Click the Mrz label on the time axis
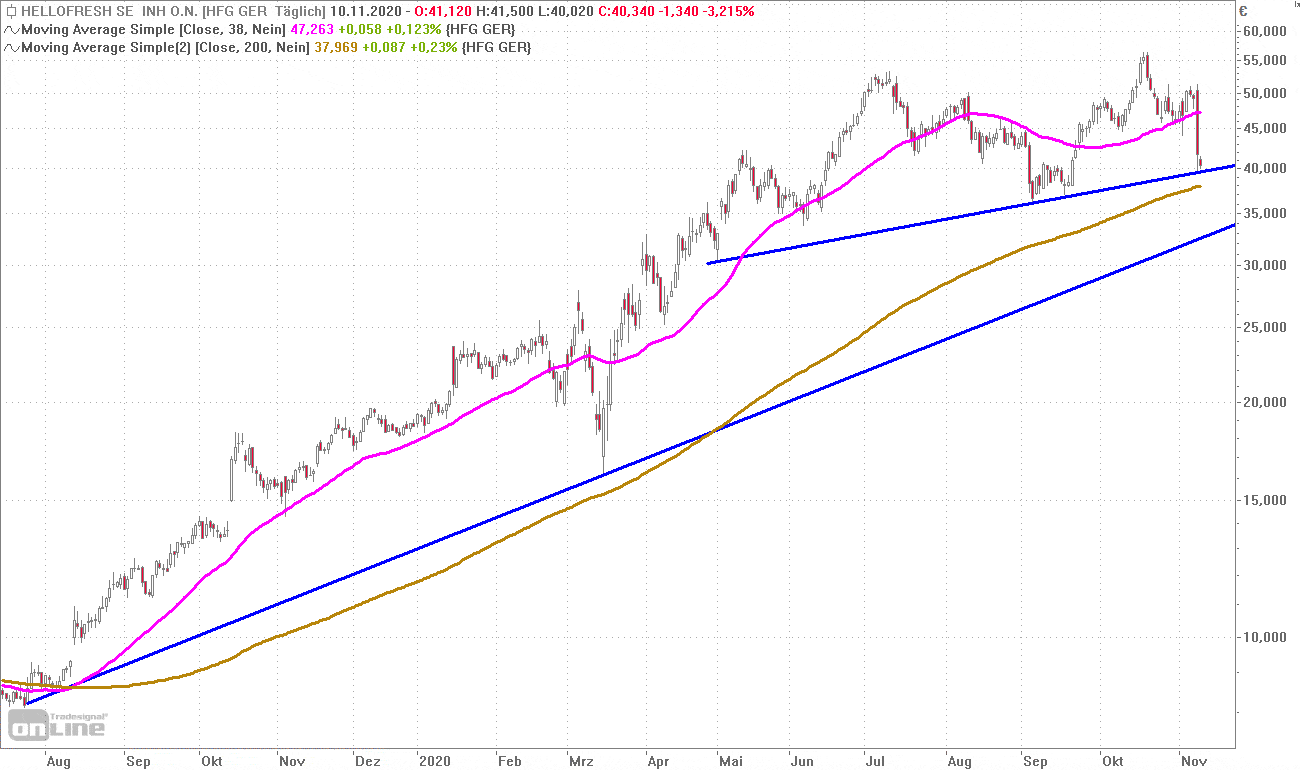The image size is (1300, 770). (x=581, y=761)
